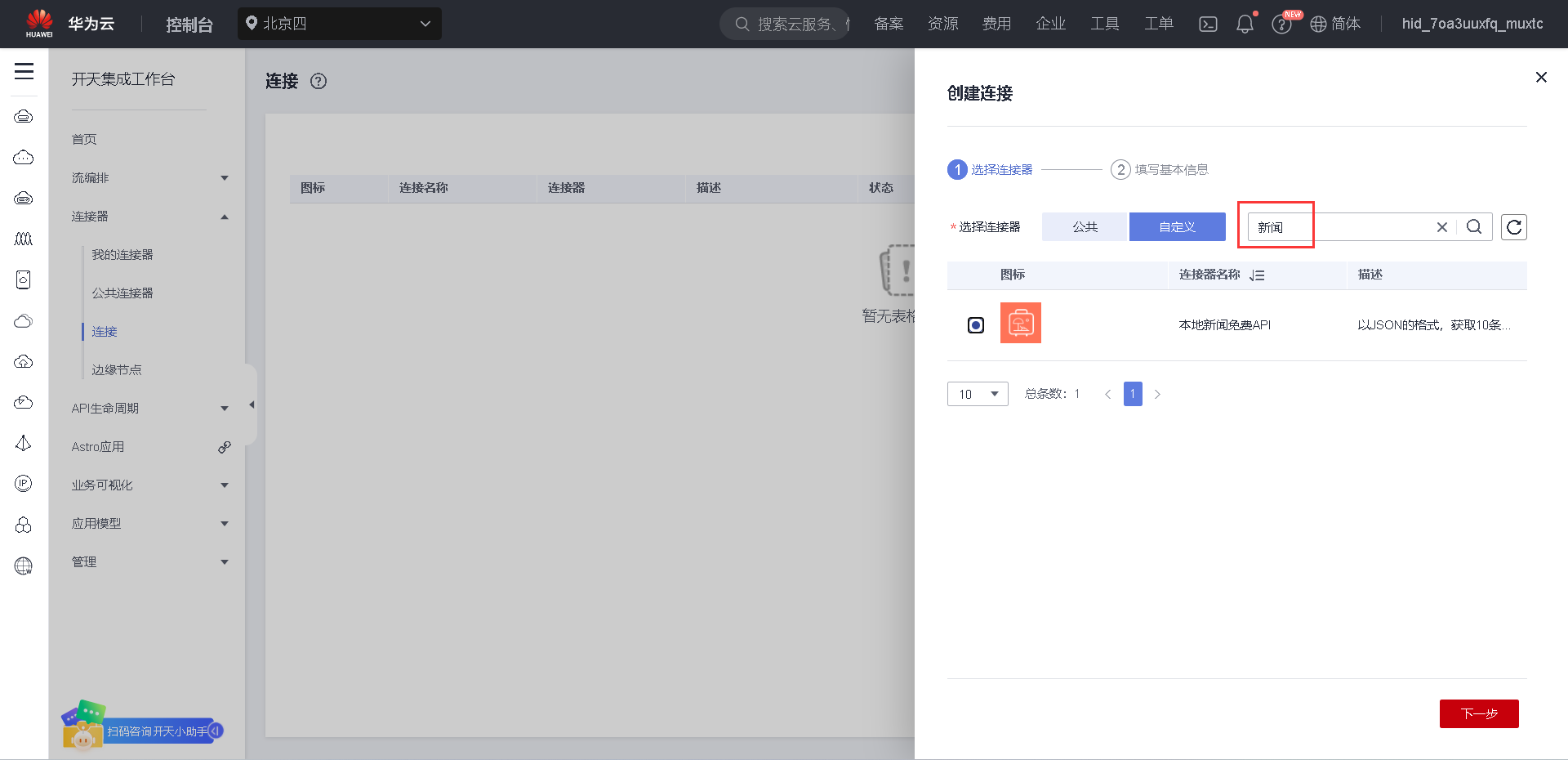This screenshot has height=760, width=1568.
Task: Open 资源 in the top bar
Action: tap(942, 24)
